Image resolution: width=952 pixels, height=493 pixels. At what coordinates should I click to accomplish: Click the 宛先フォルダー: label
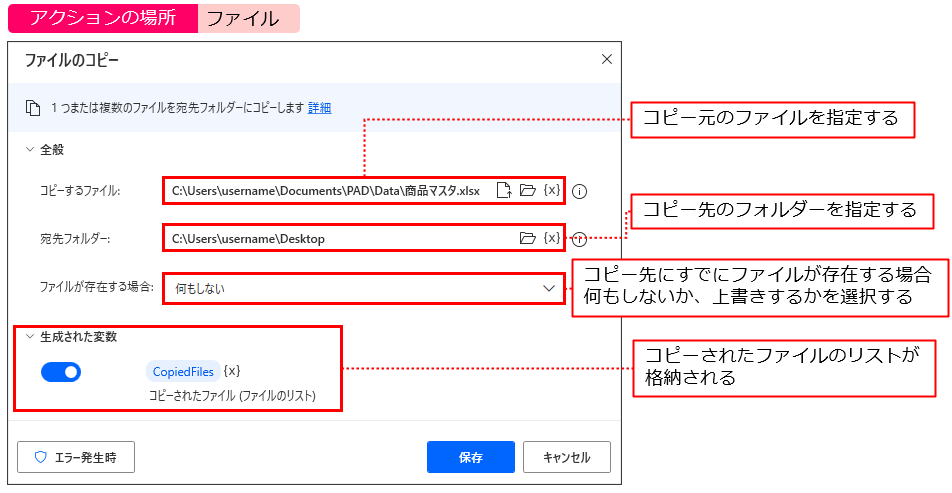pos(74,239)
